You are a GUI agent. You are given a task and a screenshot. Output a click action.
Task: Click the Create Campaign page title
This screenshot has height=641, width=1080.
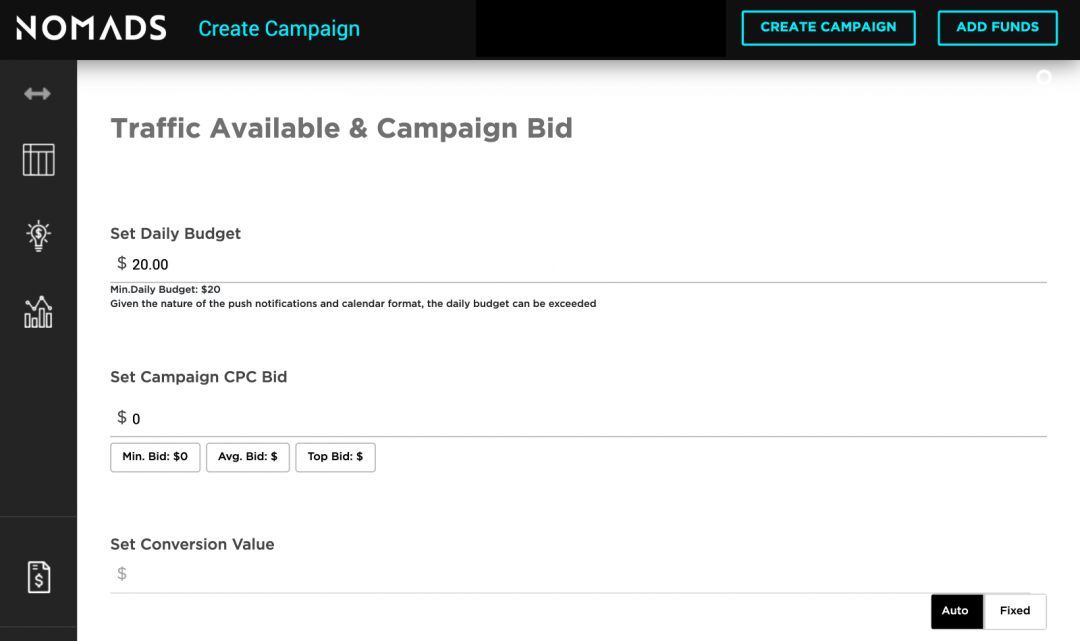pos(279,29)
